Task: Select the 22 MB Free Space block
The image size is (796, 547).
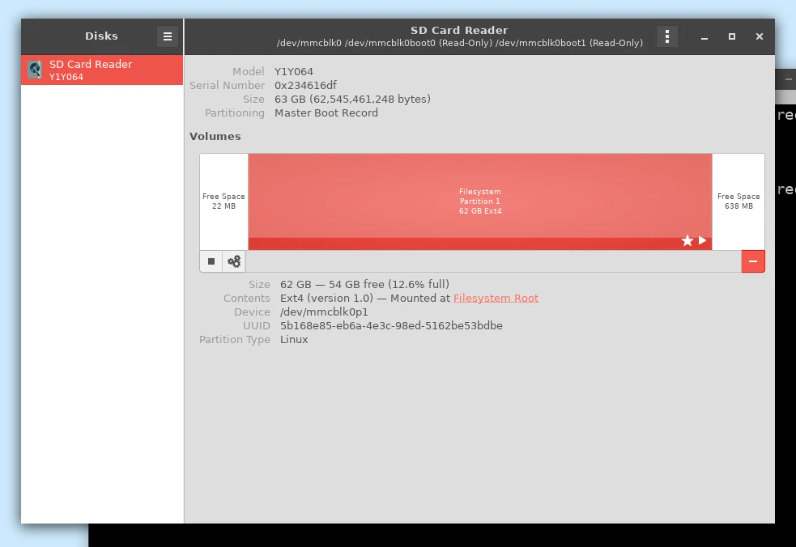Action: coord(224,201)
